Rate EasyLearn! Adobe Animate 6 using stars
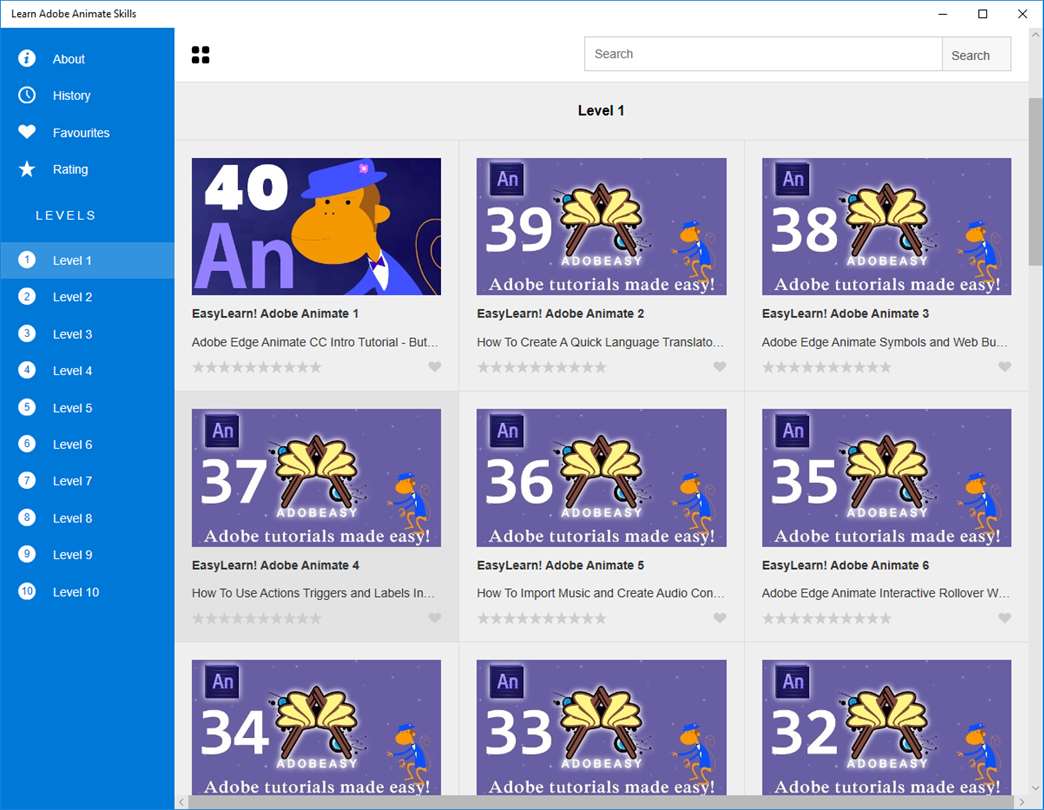The width and height of the screenshot is (1044, 810). (826, 618)
